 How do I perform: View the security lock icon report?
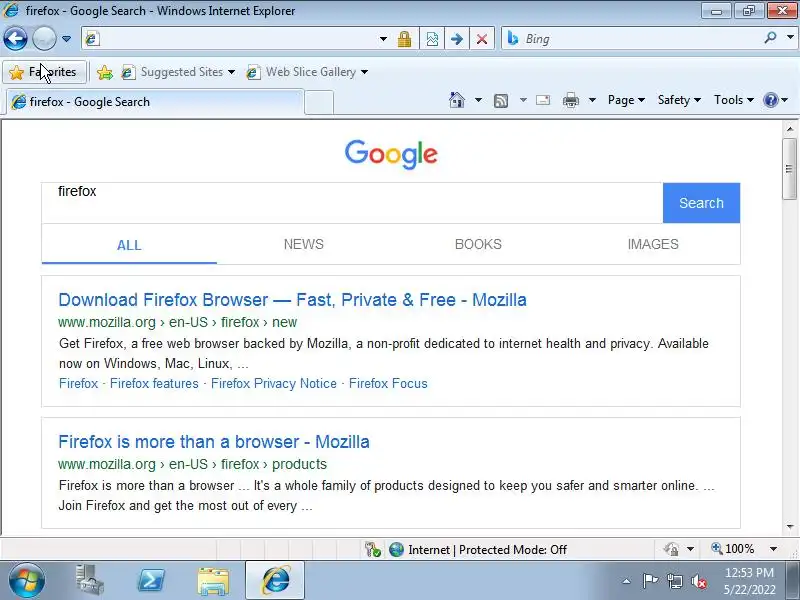tap(405, 39)
